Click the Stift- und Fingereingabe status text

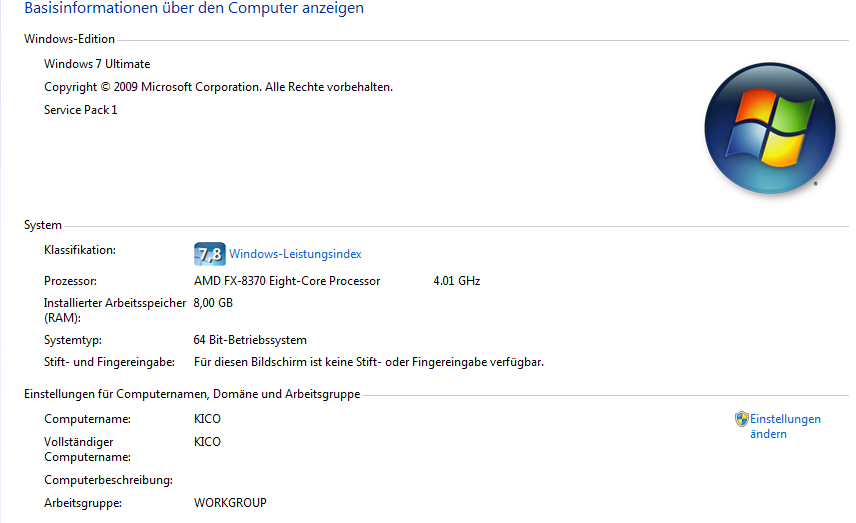pos(368,362)
